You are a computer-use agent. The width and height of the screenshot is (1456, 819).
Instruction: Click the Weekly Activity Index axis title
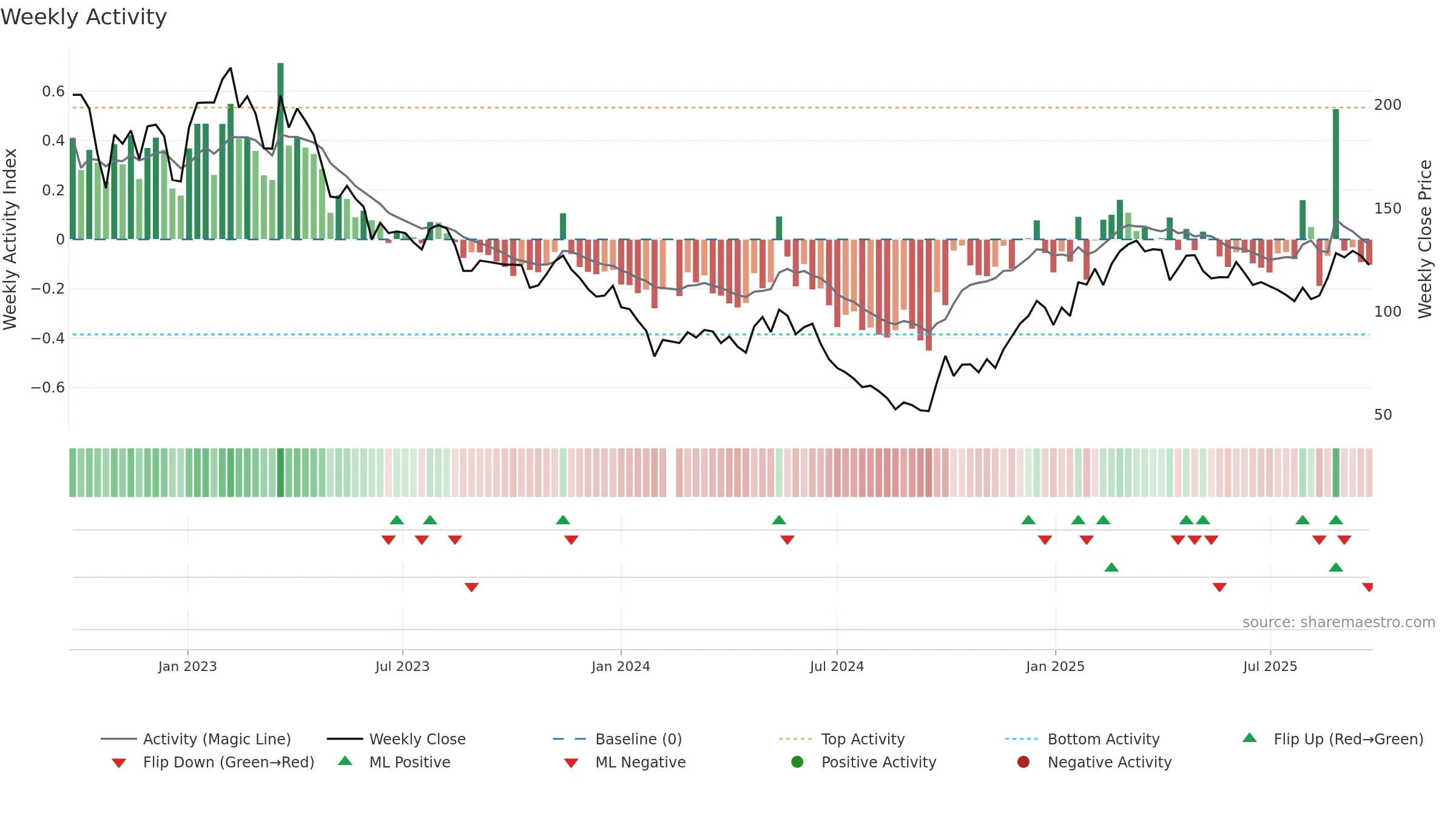10,239
